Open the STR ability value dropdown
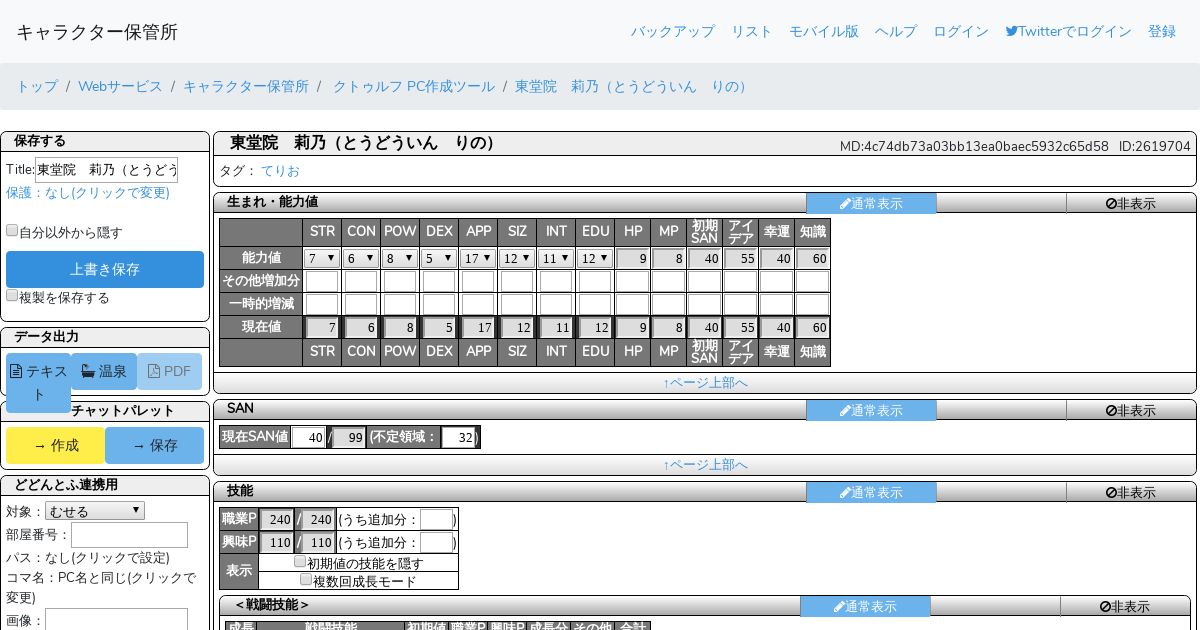Viewport: 1200px width, 630px height. tap(322, 258)
